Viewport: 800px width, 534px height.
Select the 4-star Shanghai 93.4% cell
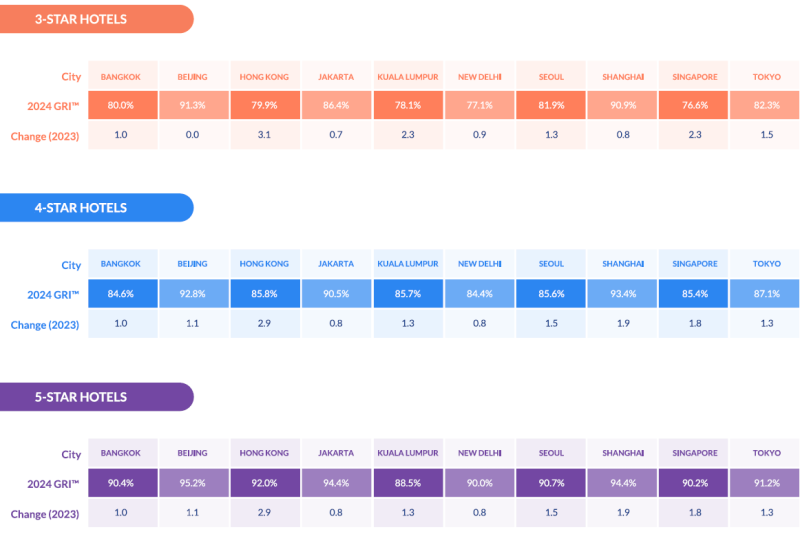622,293
